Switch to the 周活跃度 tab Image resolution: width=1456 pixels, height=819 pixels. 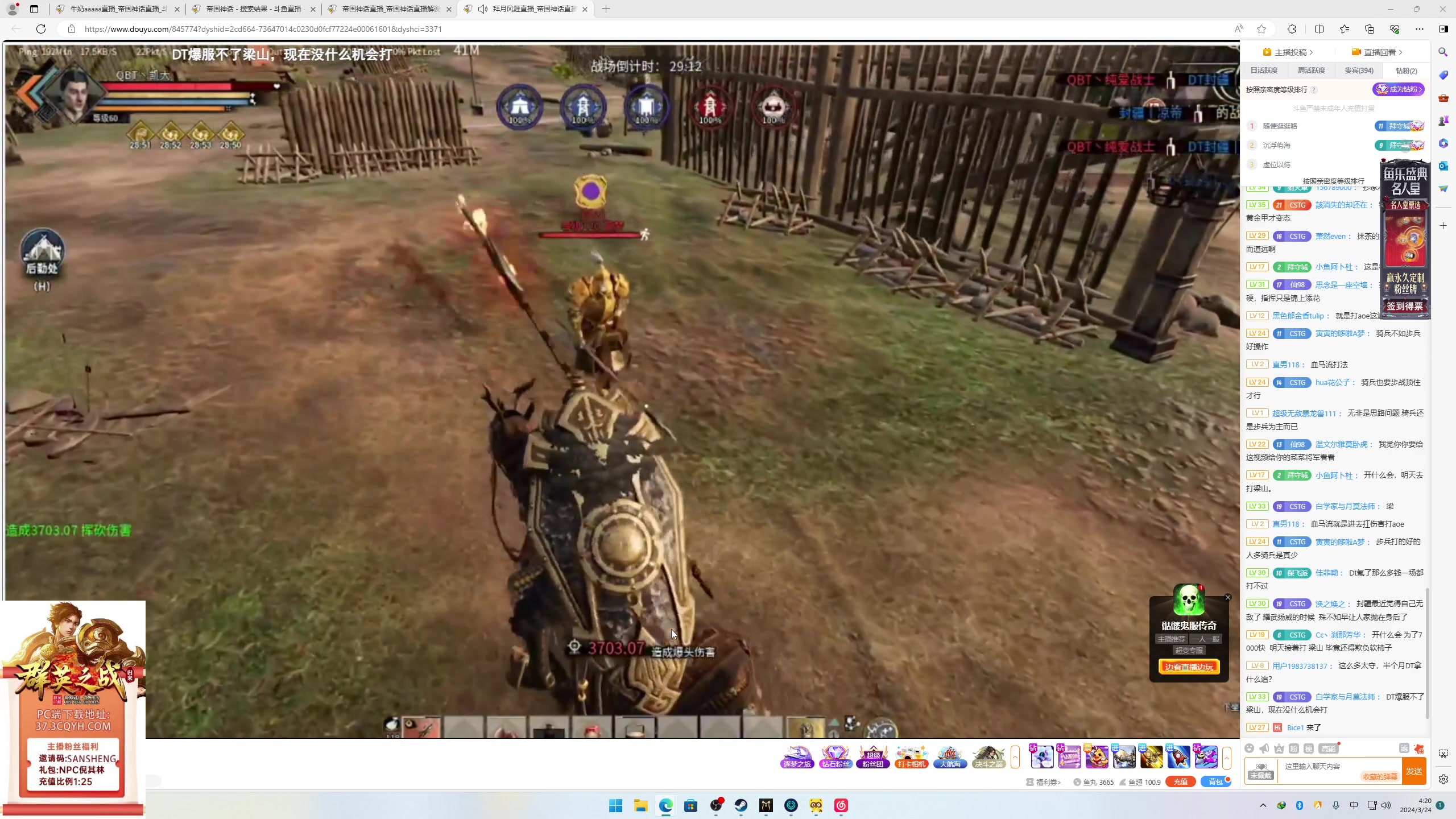tap(1311, 71)
